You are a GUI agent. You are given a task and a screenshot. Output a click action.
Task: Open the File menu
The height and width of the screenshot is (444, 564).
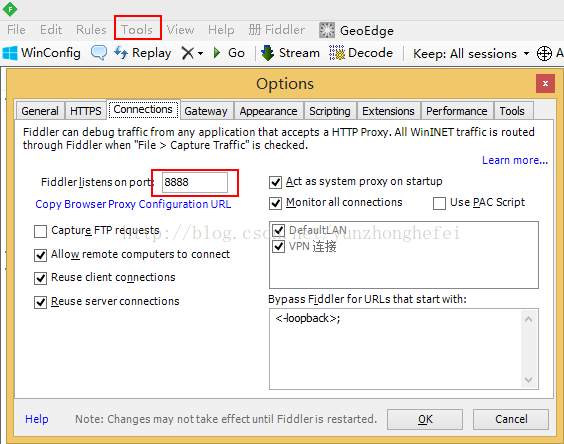pyautogui.click(x=16, y=30)
